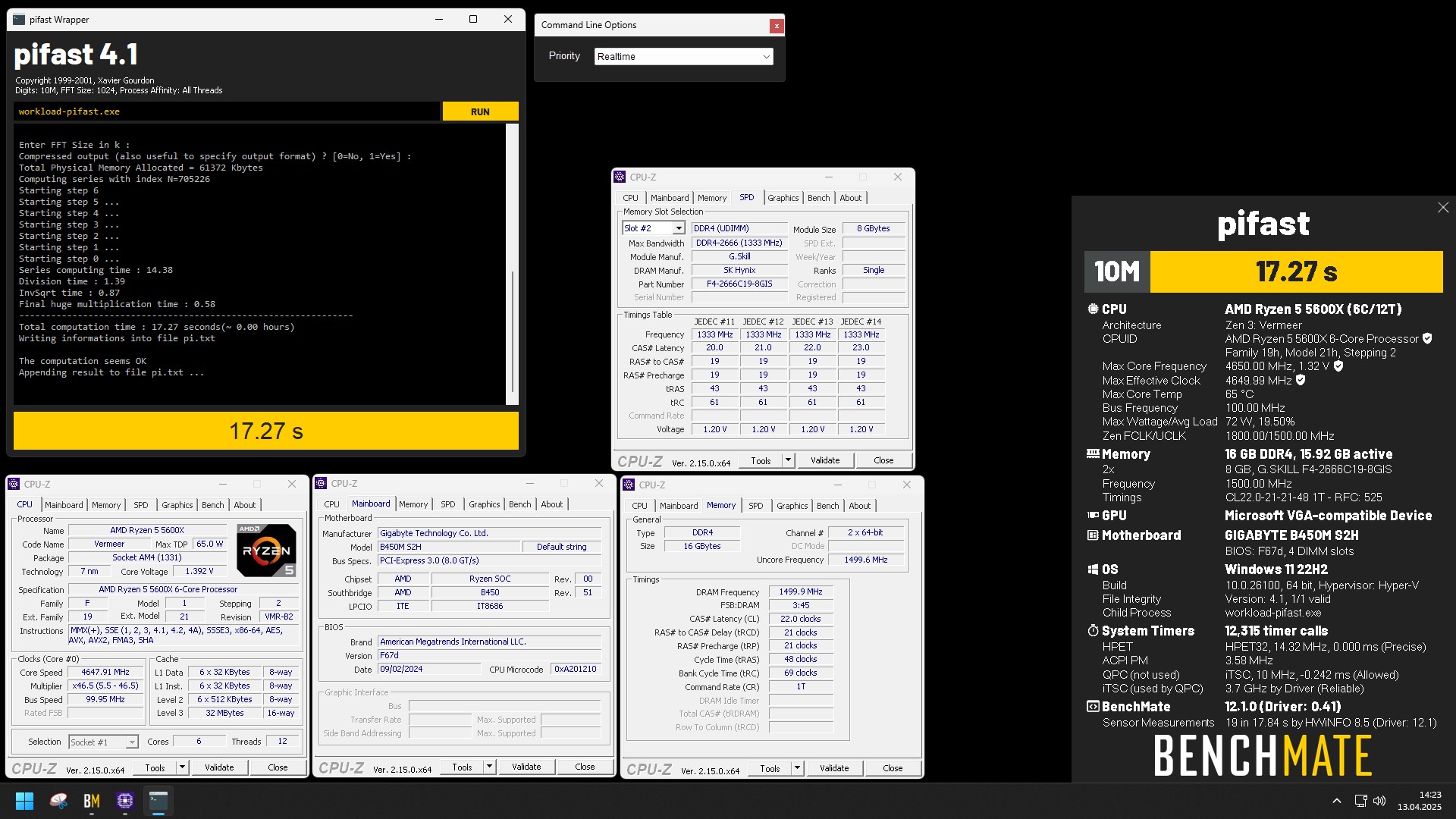Close the Command Line Options dialog
1456x819 pixels.
click(777, 26)
